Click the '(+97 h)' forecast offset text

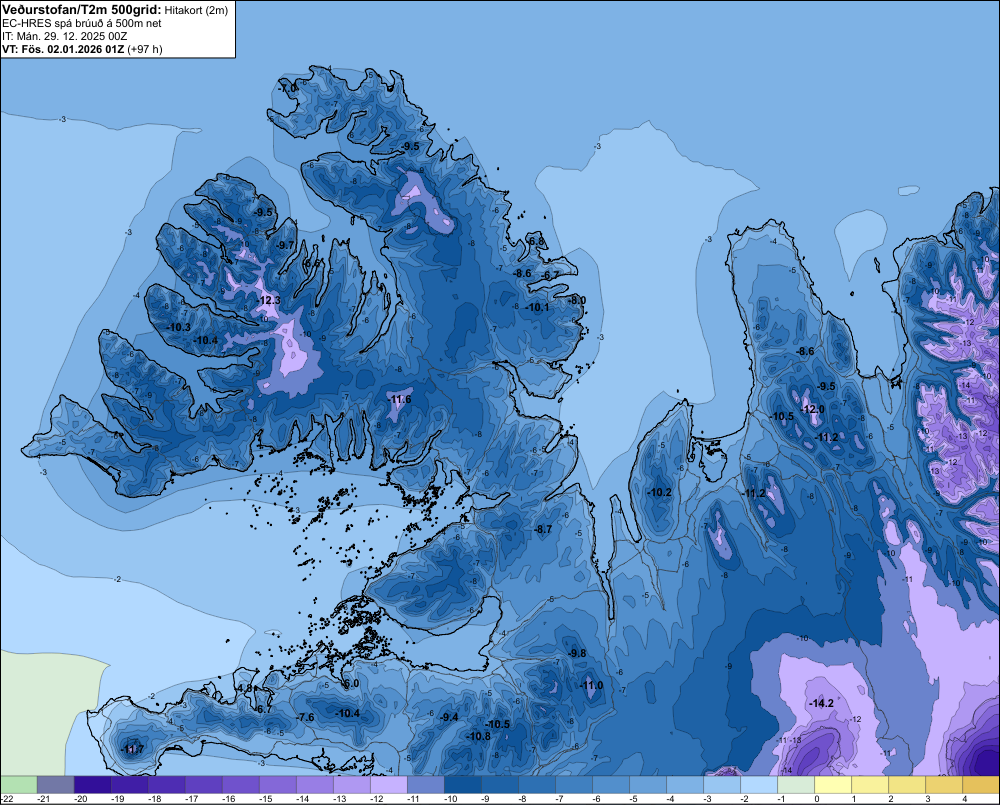click(145, 49)
